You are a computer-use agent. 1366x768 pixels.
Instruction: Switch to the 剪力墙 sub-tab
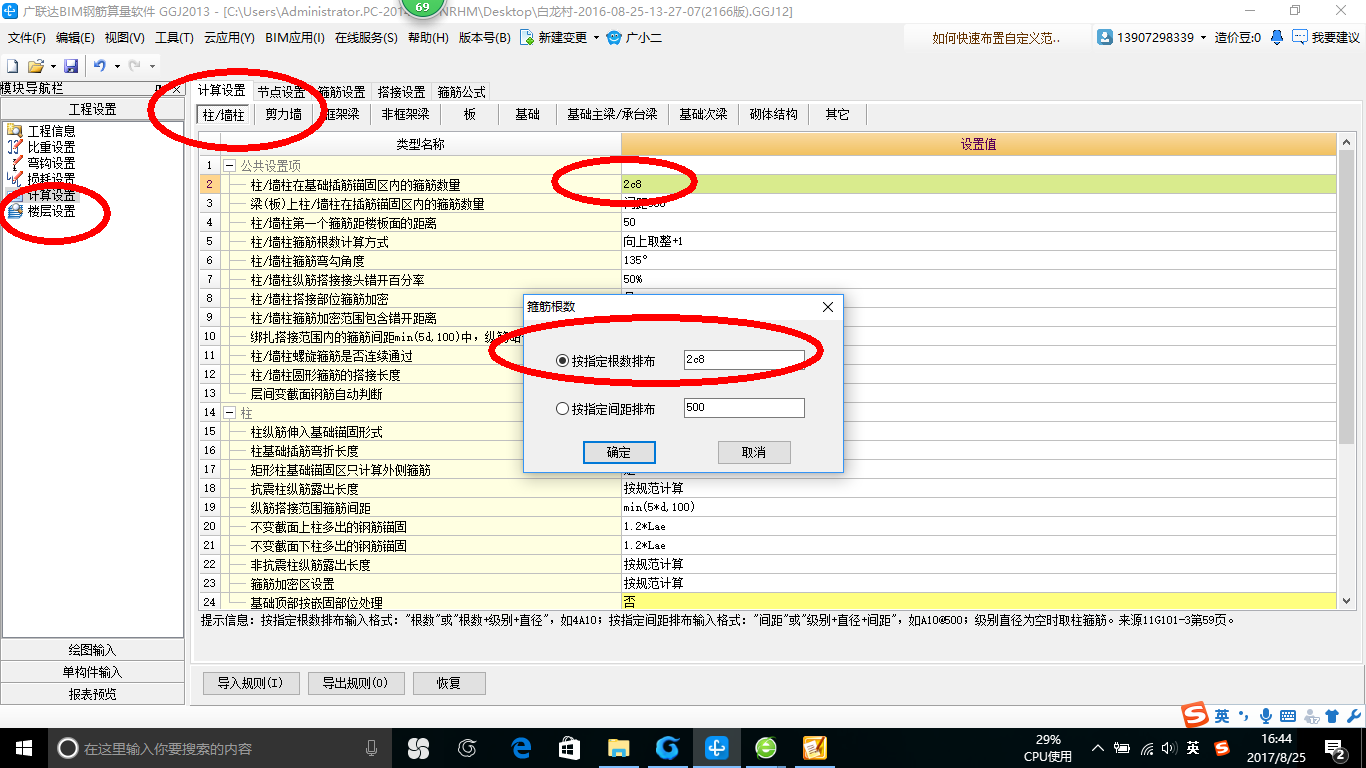click(283, 115)
